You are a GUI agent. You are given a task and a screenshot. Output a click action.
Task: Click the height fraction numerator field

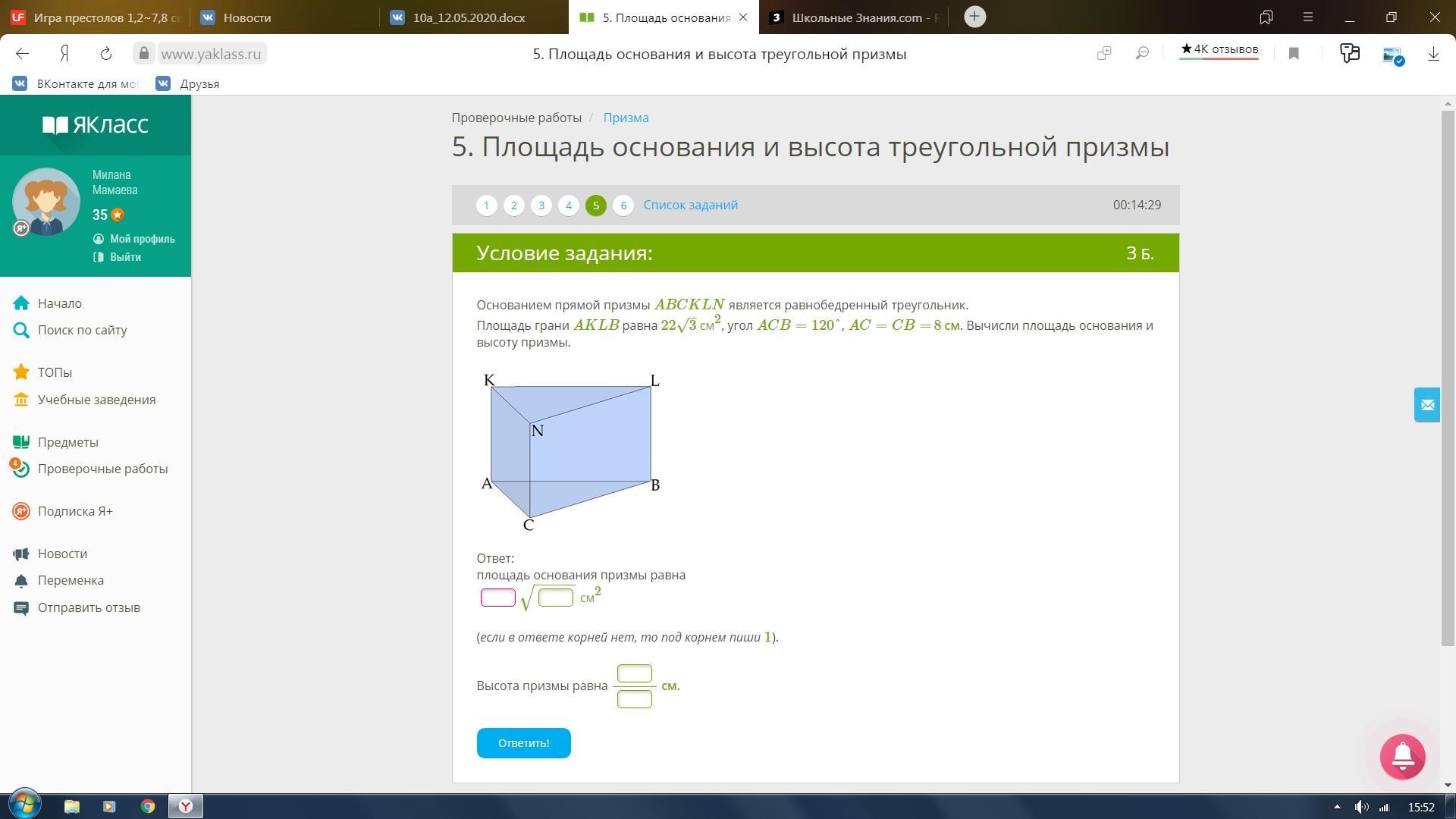(x=634, y=673)
